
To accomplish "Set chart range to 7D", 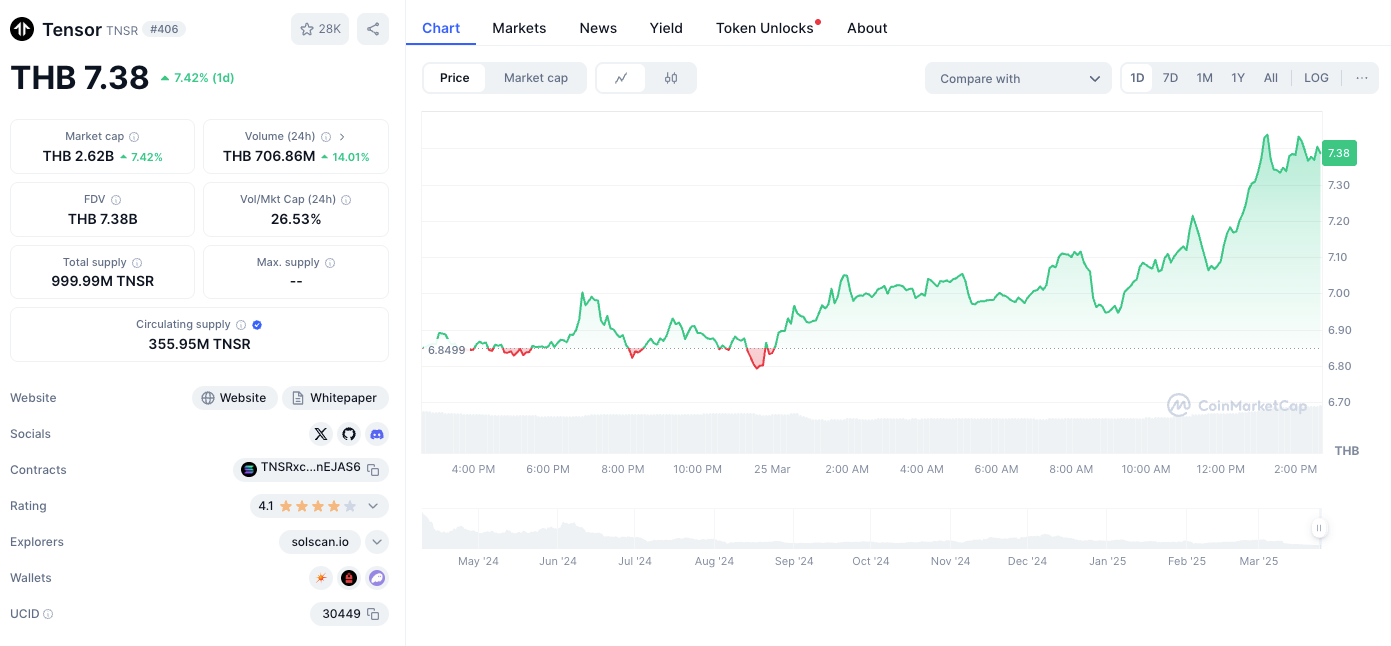I will click(x=1170, y=78).
